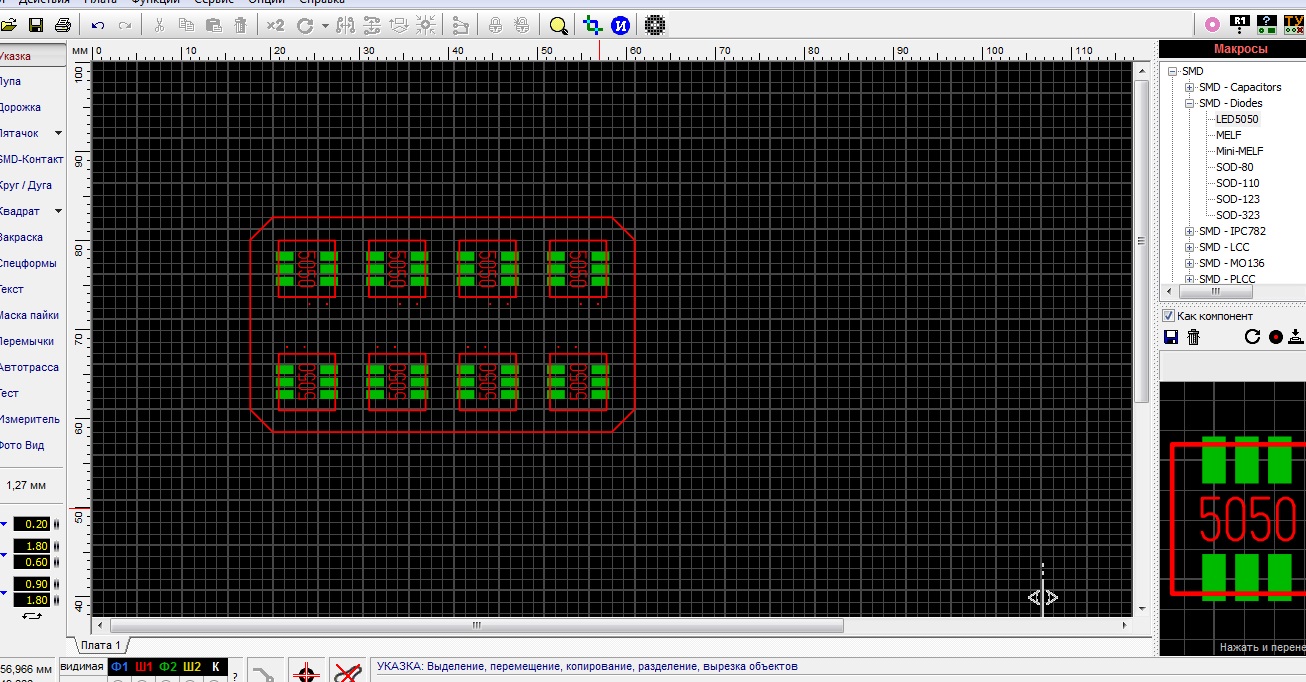
Task: Select the Ш2 layer
Action: 192,667
